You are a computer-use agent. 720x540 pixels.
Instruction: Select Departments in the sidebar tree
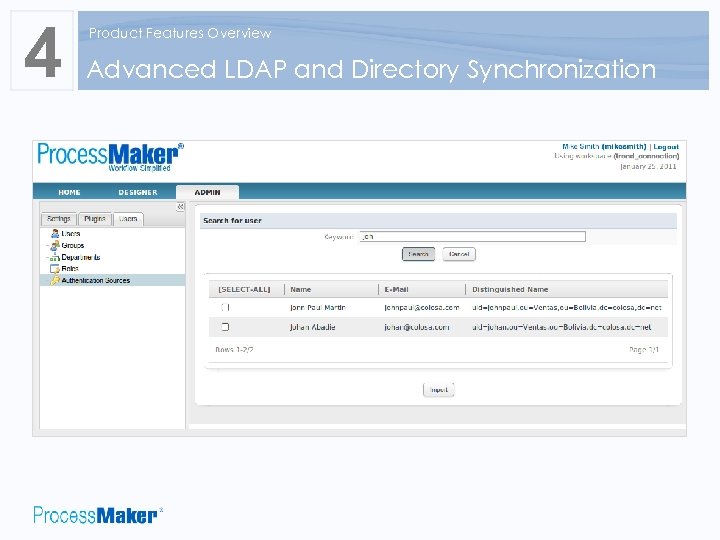pos(81,258)
